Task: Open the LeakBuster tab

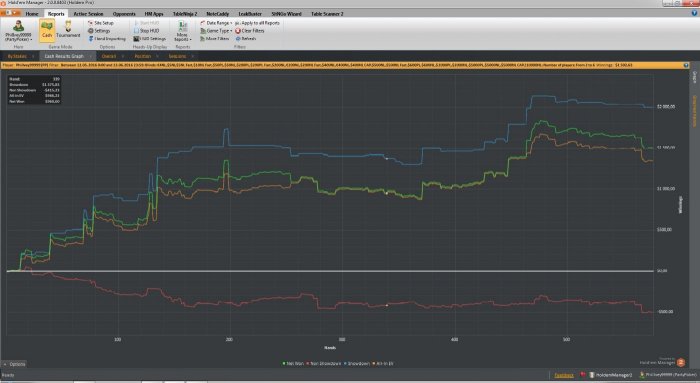Action: [250, 14]
